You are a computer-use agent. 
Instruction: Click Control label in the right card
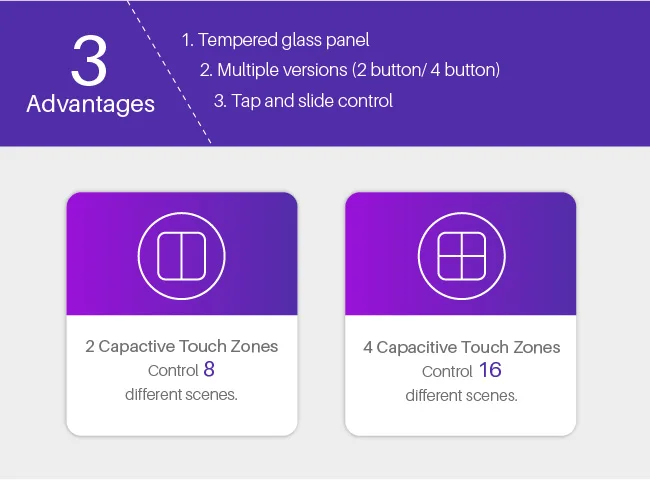[447, 371]
